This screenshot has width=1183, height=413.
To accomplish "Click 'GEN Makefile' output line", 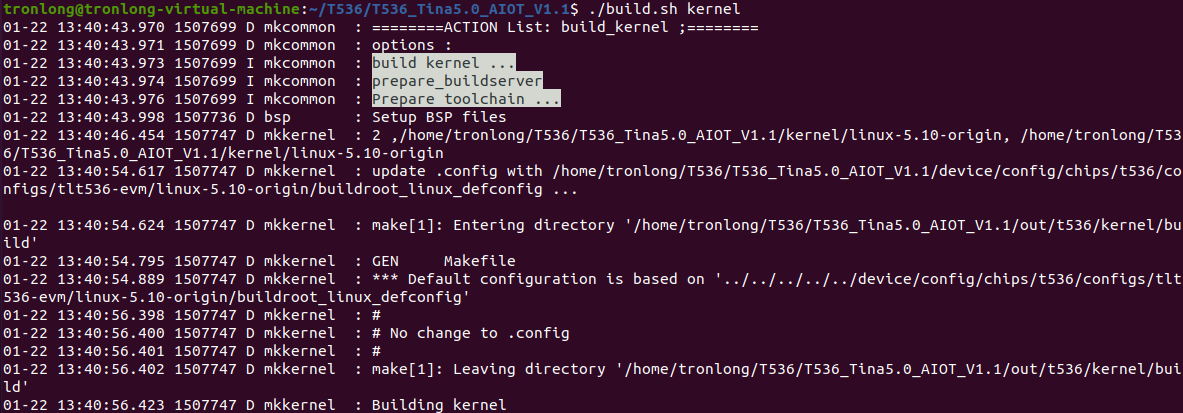I will [x=444, y=261].
